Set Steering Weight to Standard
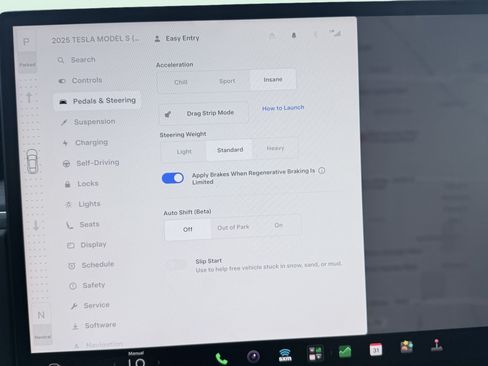 pos(230,150)
